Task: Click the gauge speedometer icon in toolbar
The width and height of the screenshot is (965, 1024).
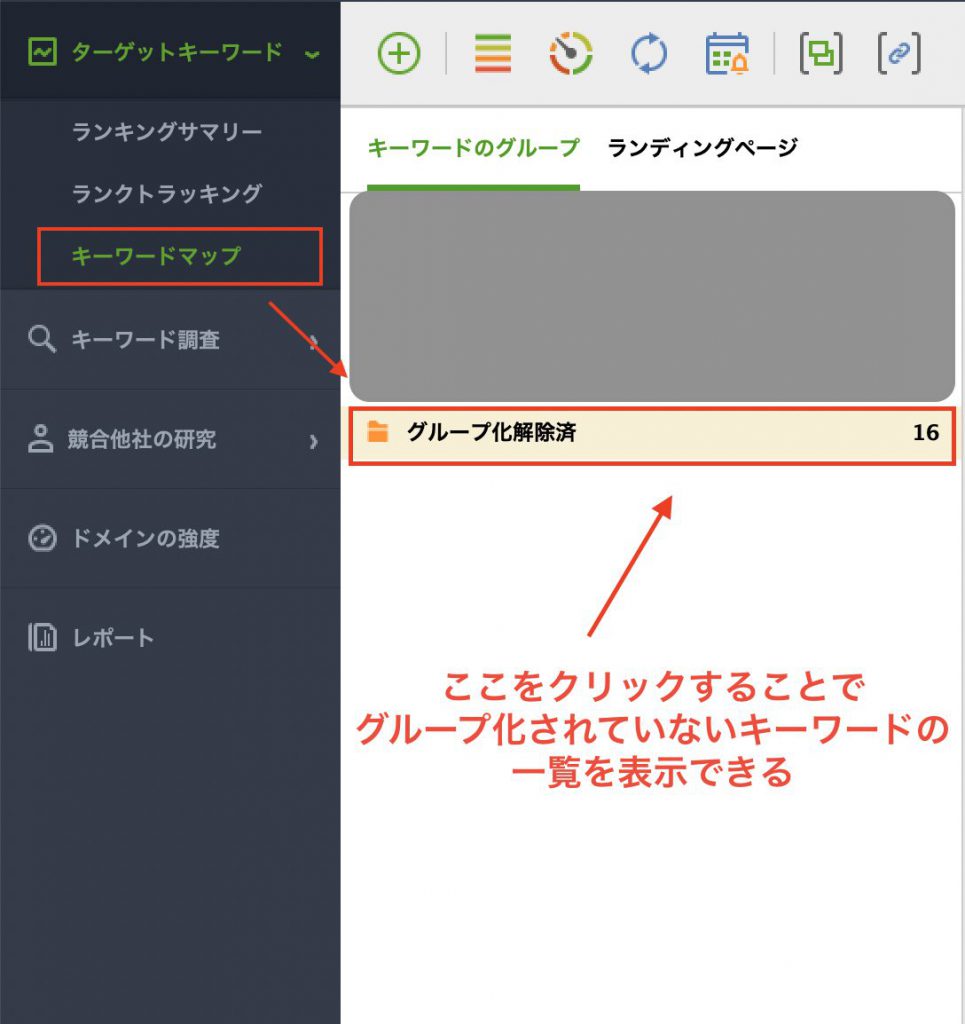Action: [x=571, y=53]
